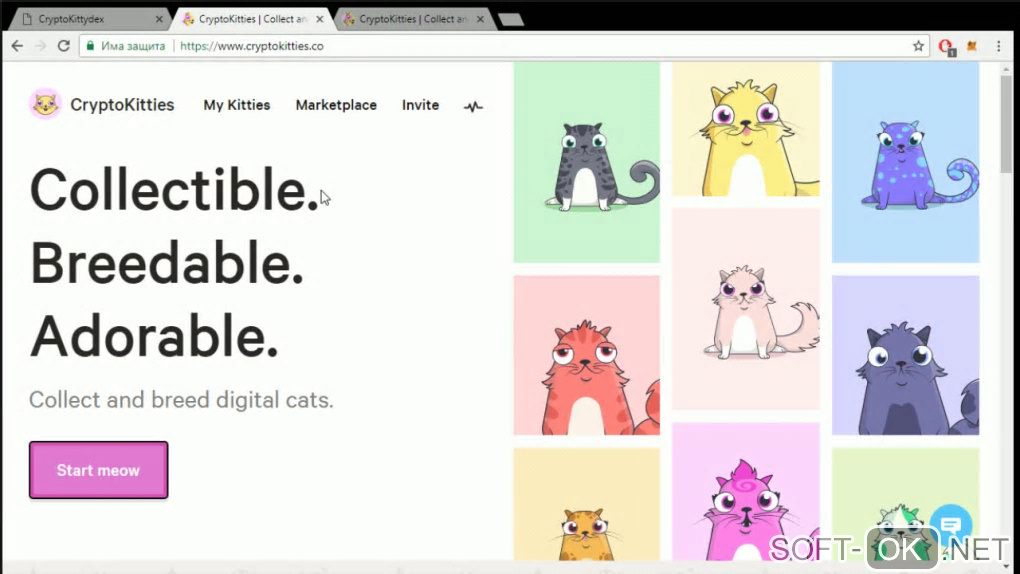Image resolution: width=1020 pixels, height=574 pixels.
Task: Switch to the third CryptoKitties tab
Action: coord(414,20)
